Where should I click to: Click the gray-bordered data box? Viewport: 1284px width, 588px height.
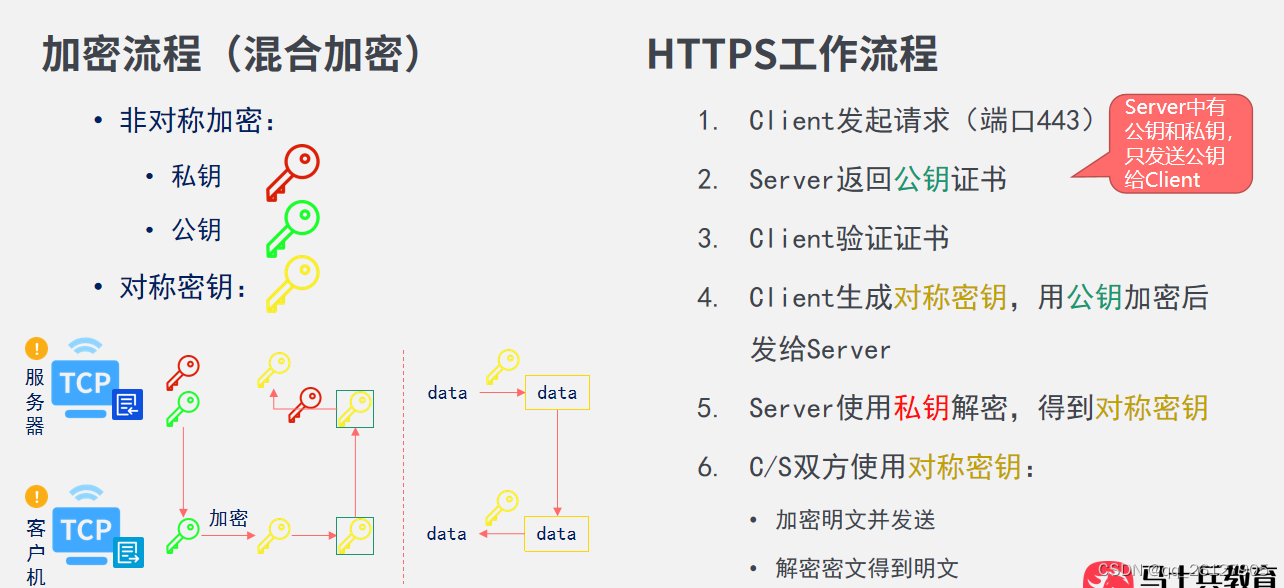pyautogui.click(x=557, y=393)
